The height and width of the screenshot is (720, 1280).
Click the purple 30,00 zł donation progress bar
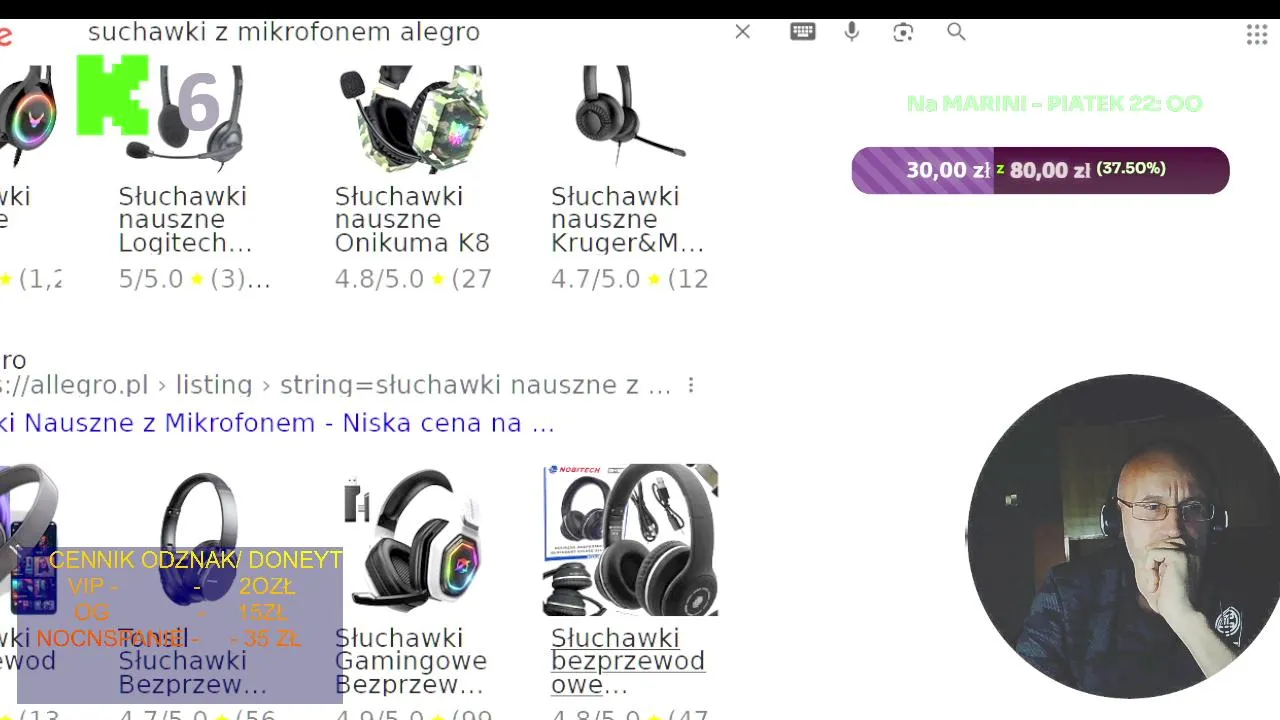point(1040,170)
